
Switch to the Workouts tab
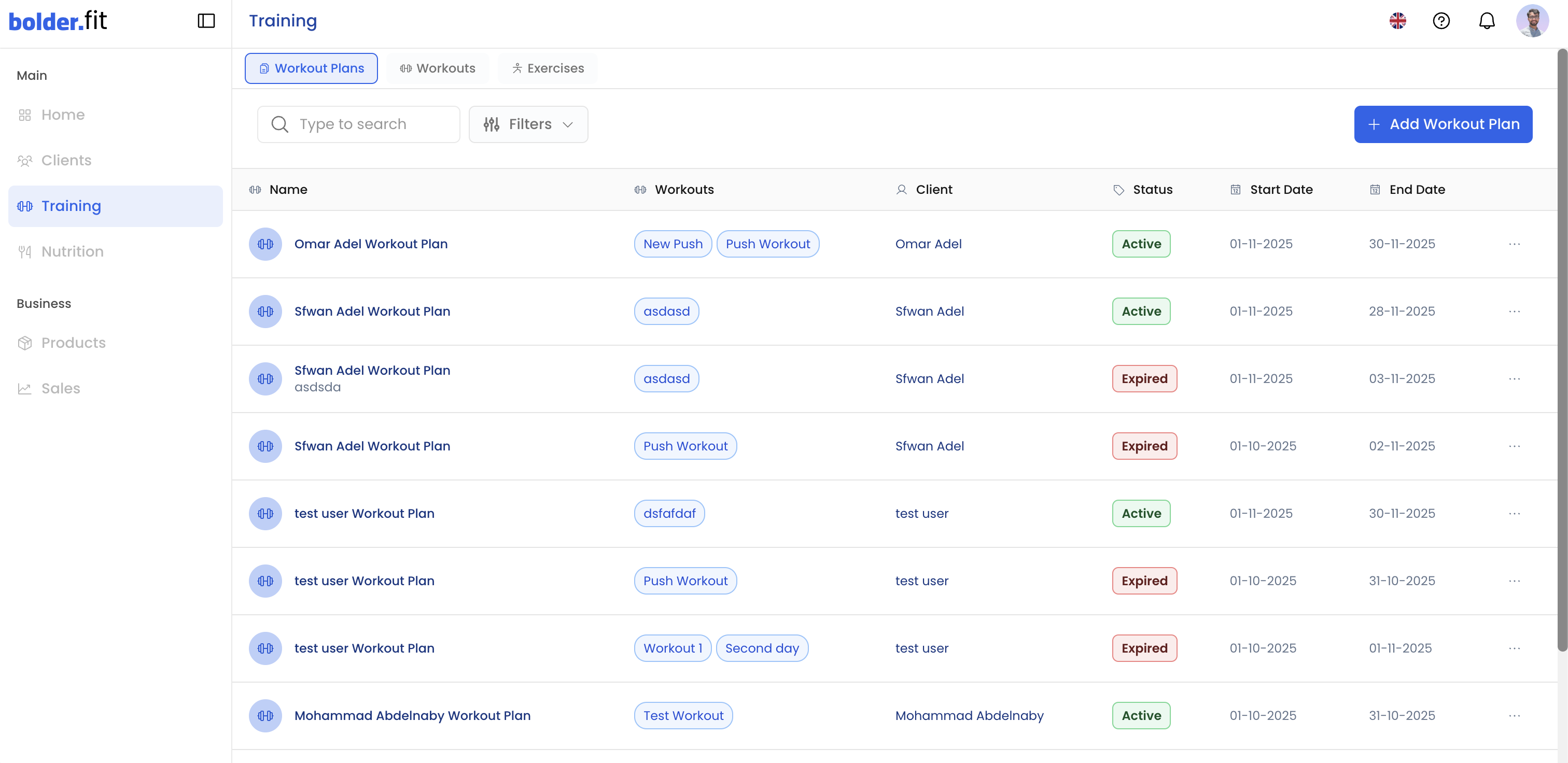[437, 68]
